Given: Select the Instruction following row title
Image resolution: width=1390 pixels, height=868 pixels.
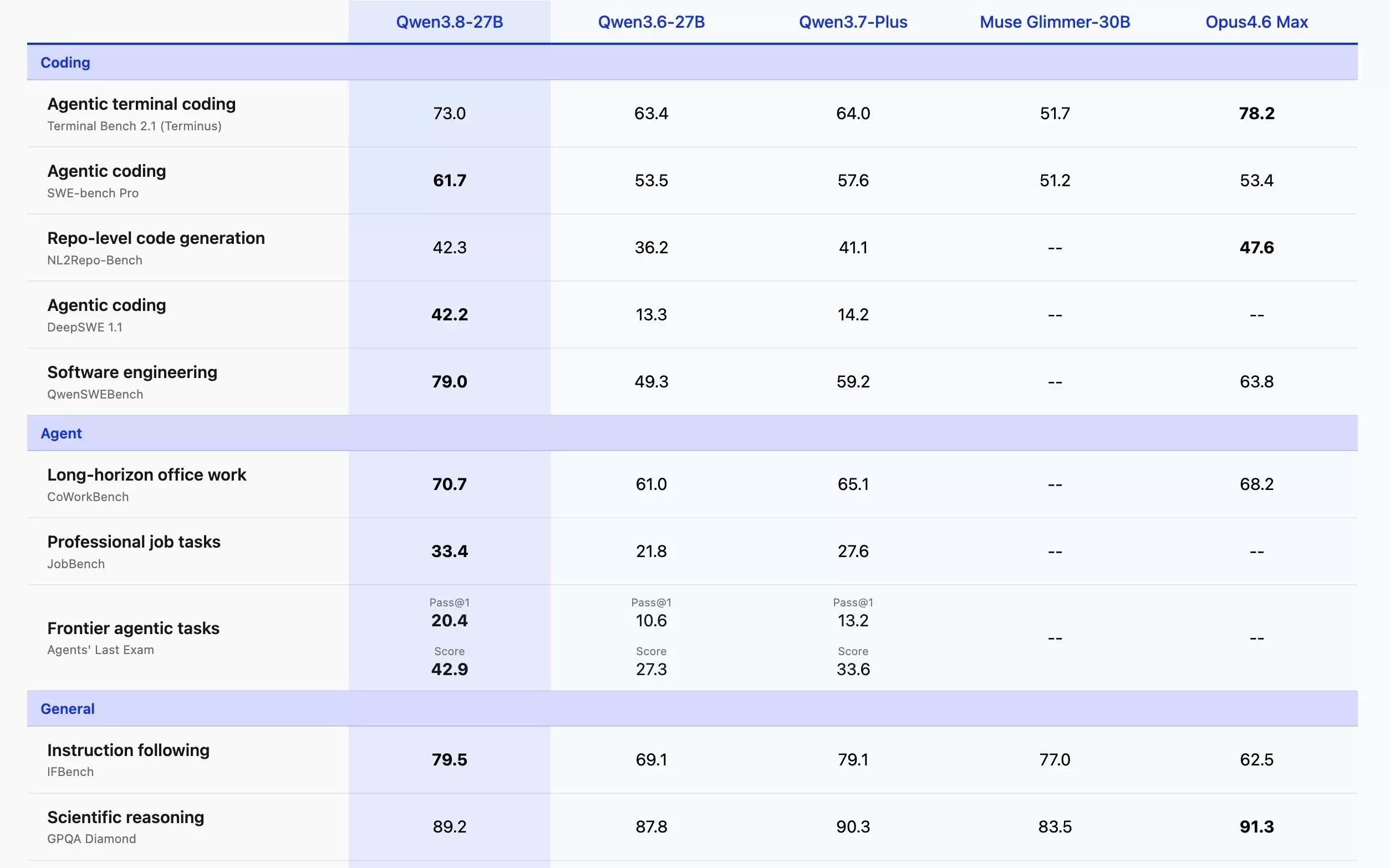Looking at the screenshot, I should (128, 750).
